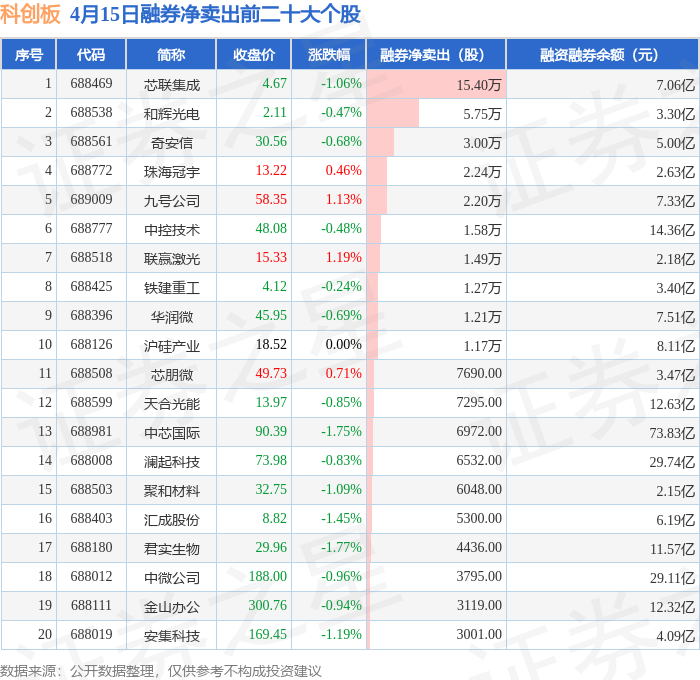Click the 序号 column header

[29, 54]
